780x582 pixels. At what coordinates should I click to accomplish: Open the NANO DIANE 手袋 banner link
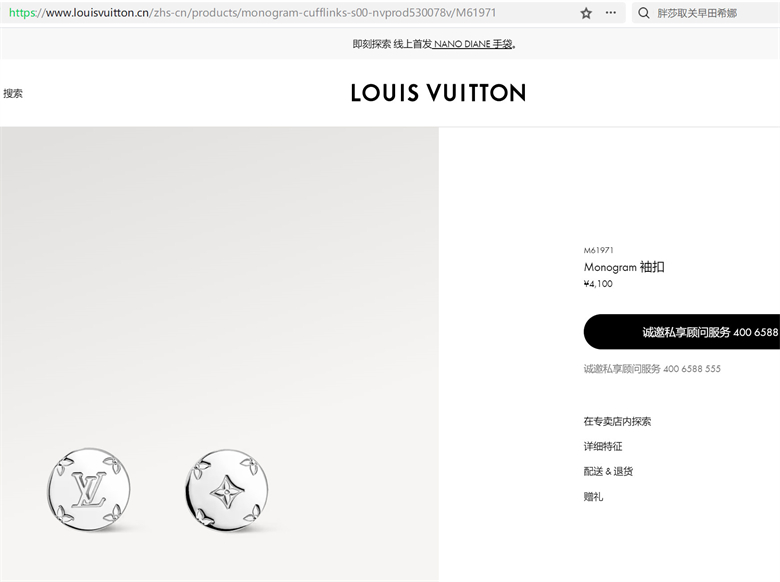(x=473, y=44)
